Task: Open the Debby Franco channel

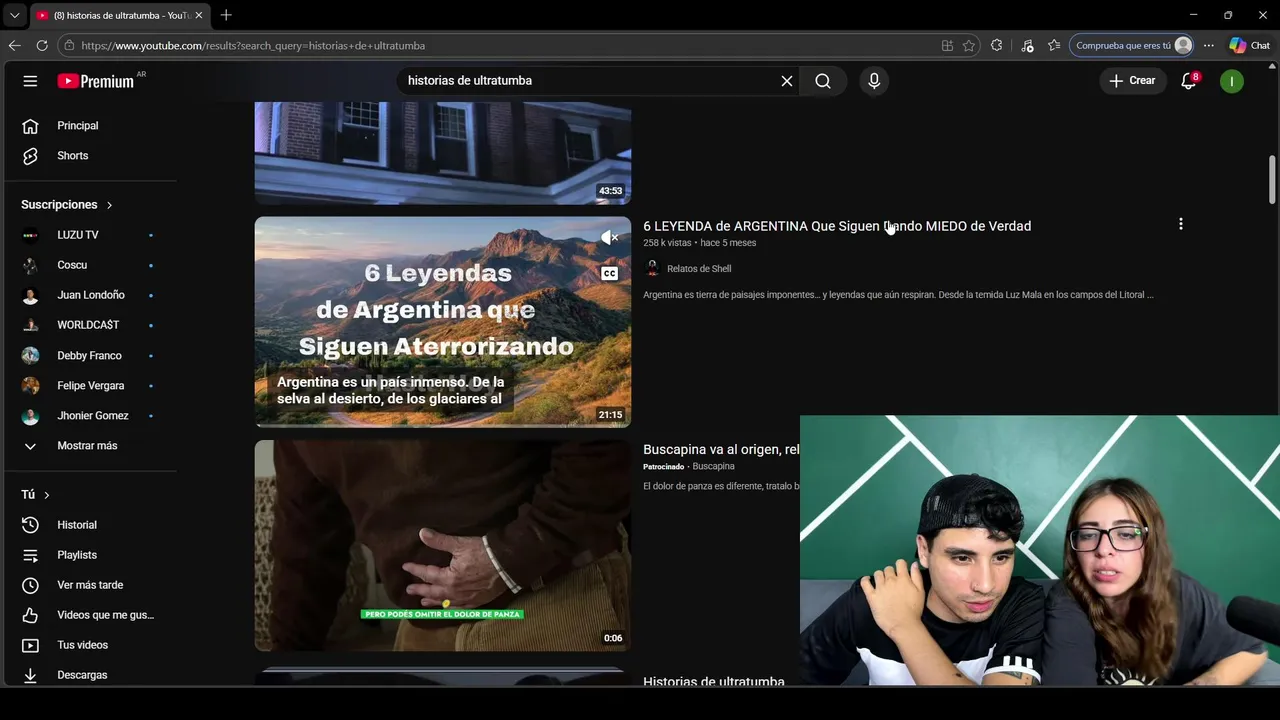Action: pyautogui.click(x=90, y=355)
